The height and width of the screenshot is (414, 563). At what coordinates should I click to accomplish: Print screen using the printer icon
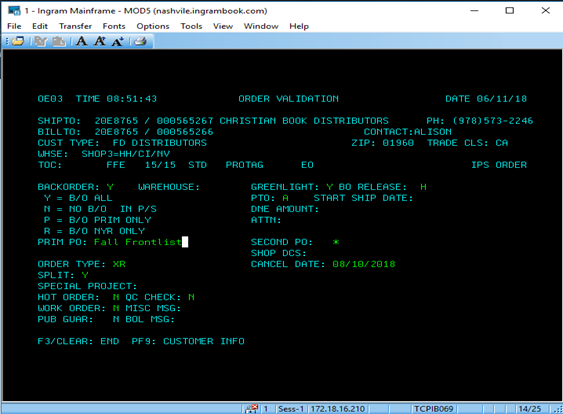[140, 42]
